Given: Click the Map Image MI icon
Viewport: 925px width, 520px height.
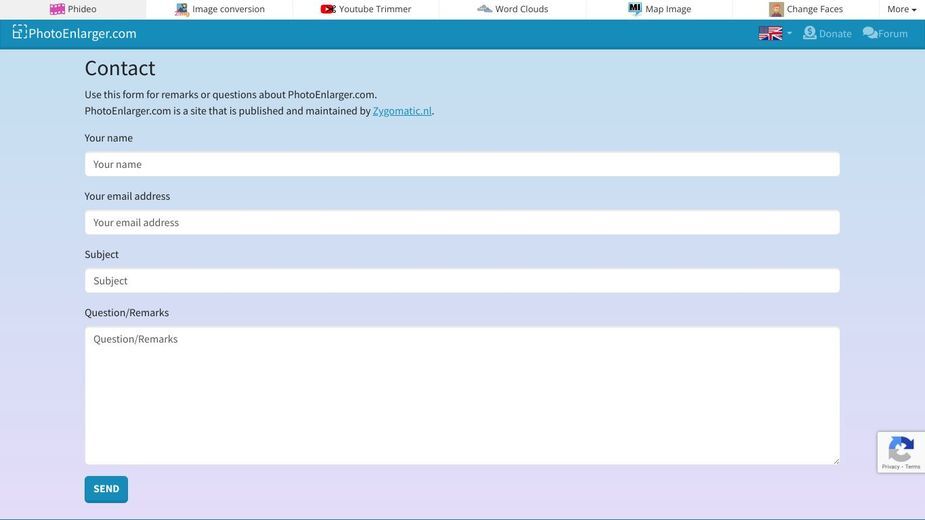Looking at the screenshot, I should click(x=635, y=8).
